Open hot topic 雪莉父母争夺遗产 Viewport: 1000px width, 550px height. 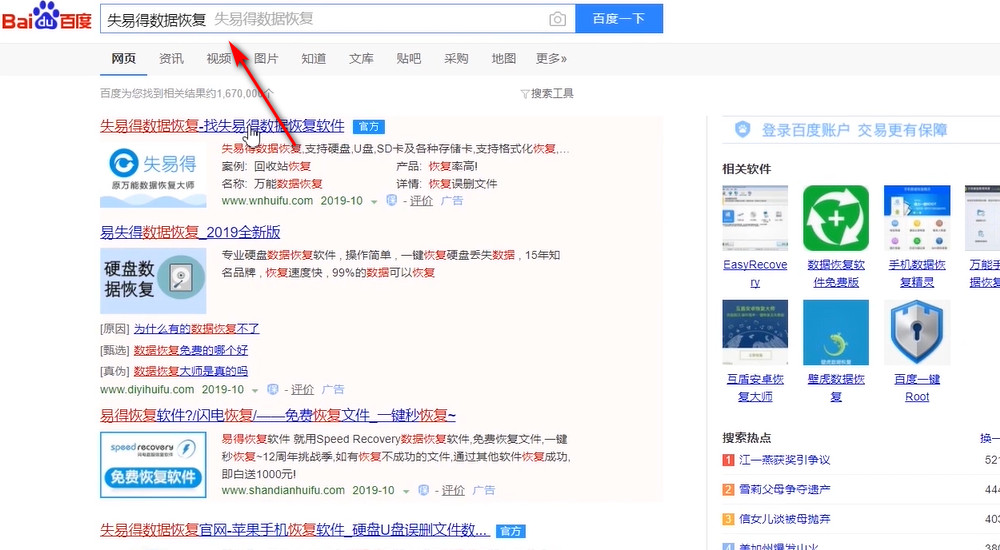[x=784, y=489]
